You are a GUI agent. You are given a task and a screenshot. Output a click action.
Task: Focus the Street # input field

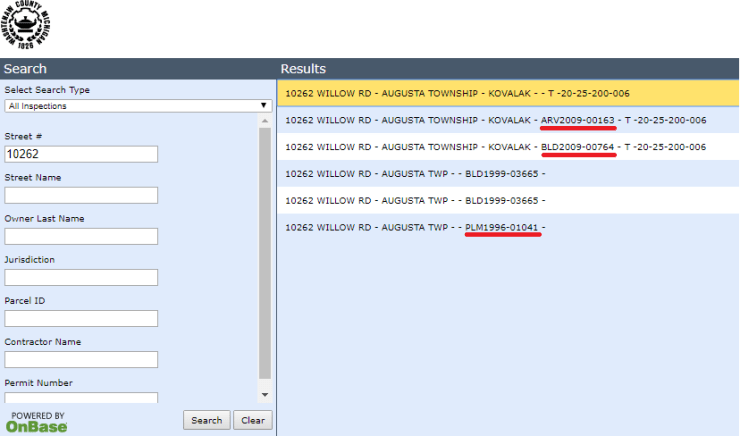click(x=81, y=154)
